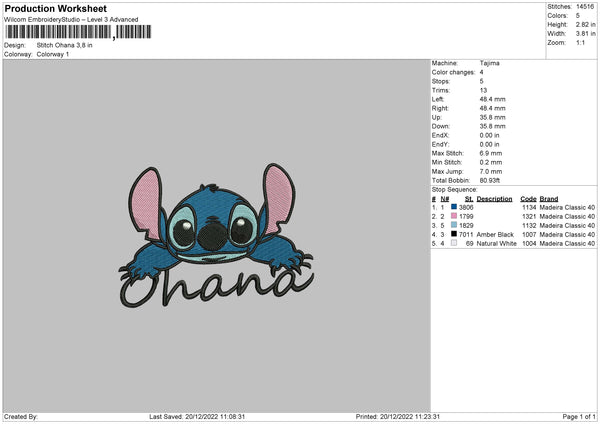Click thread code 1134
The height and width of the screenshot is (424, 600).
[x=529, y=207]
